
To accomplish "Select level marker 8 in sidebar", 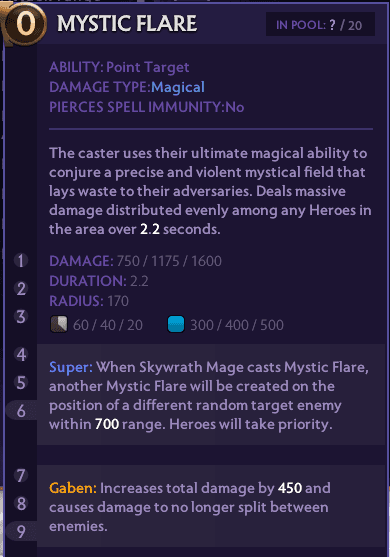I will [21, 503].
